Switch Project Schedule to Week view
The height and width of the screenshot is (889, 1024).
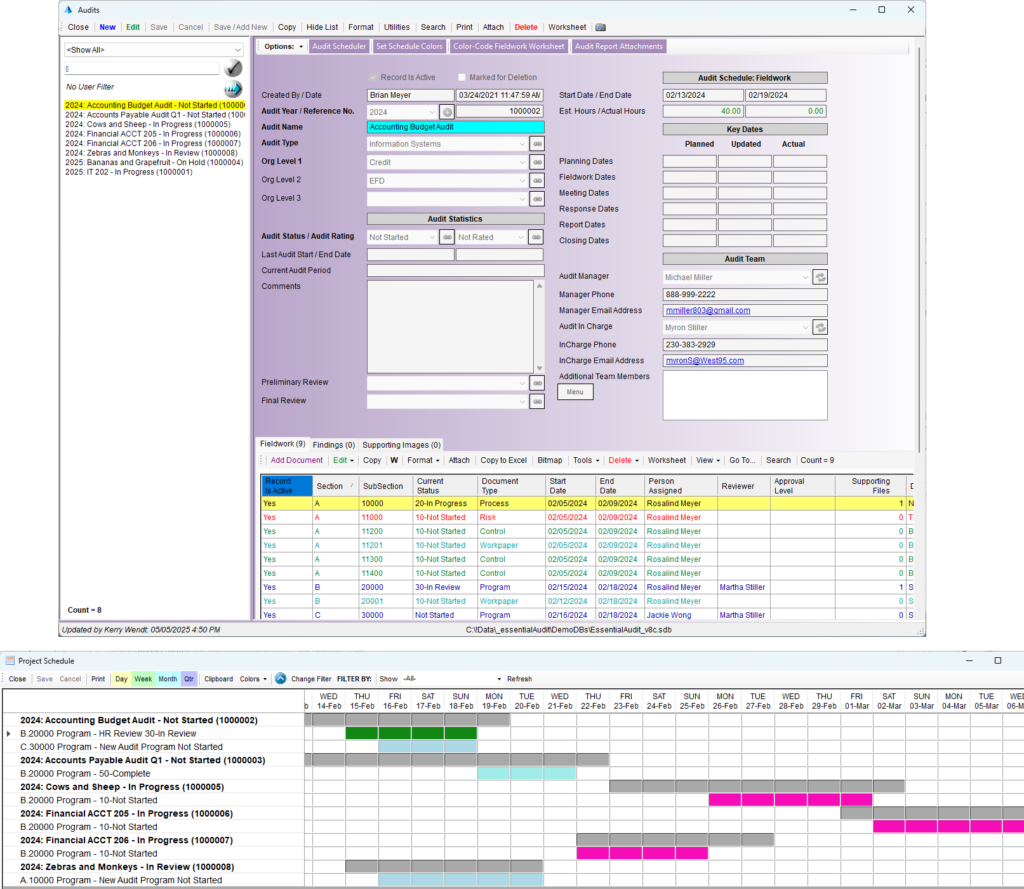(x=143, y=679)
